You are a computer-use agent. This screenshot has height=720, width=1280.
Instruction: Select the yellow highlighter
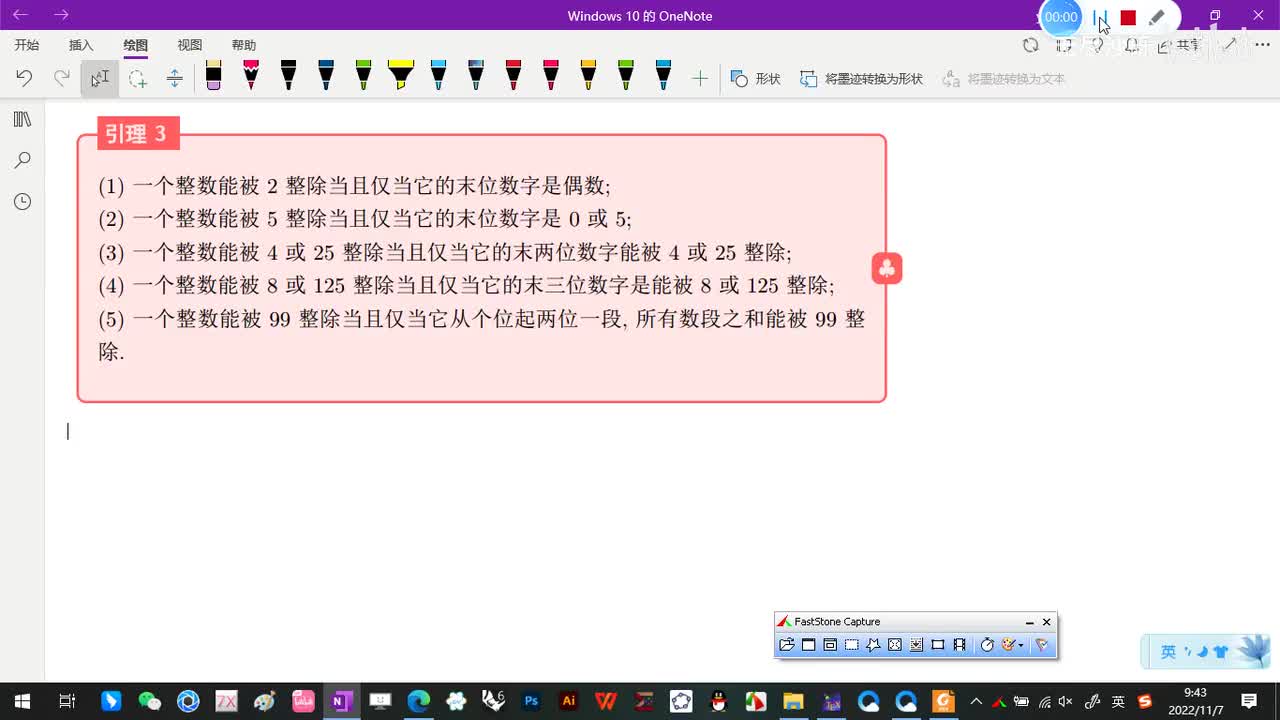pos(400,75)
